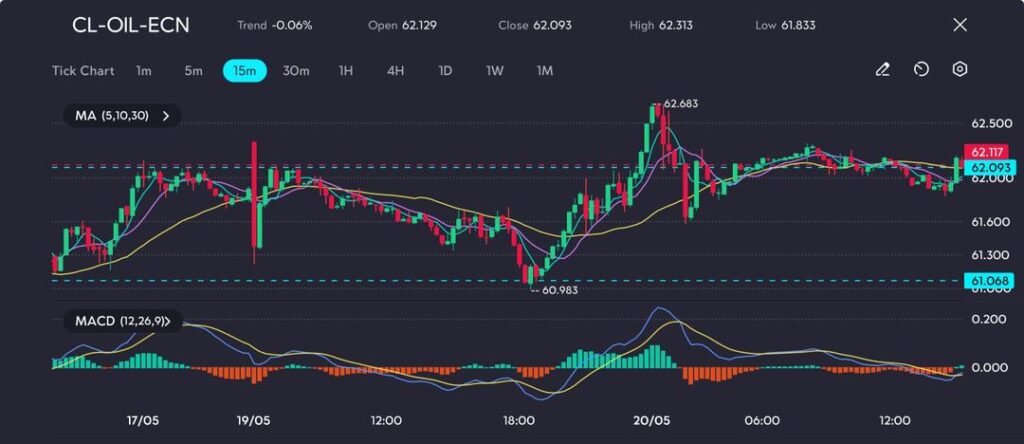
Task: Select the 1m timeframe
Action: coord(144,71)
